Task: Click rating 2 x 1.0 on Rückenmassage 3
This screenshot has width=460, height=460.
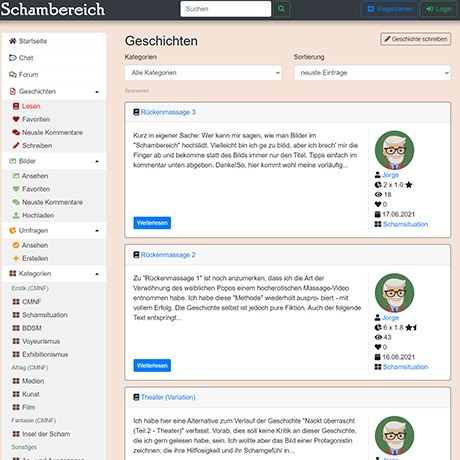Action: (x=393, y=185)
